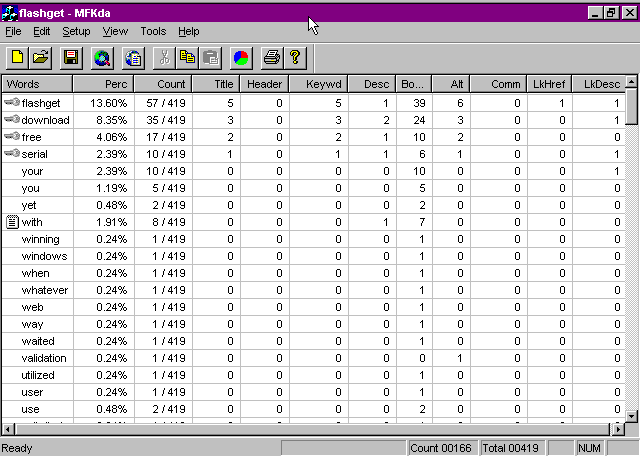The image size is (640, 456).
Task: Click the Copy toolbar icon
Action: (187, 58)
